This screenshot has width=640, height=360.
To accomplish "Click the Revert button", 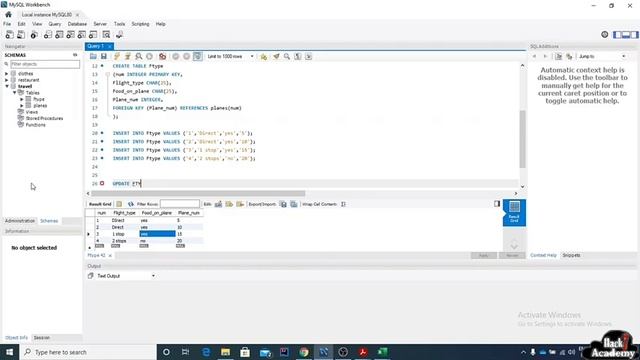I will (x=512, y=256).
